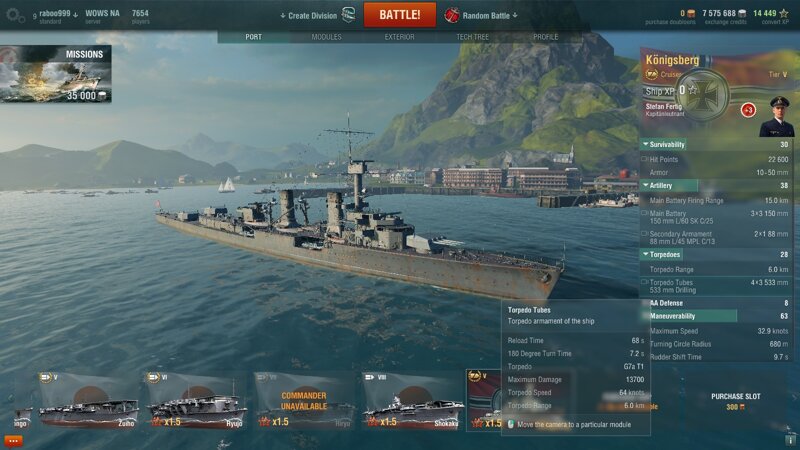Open the orange chat button

click(13, 441)
